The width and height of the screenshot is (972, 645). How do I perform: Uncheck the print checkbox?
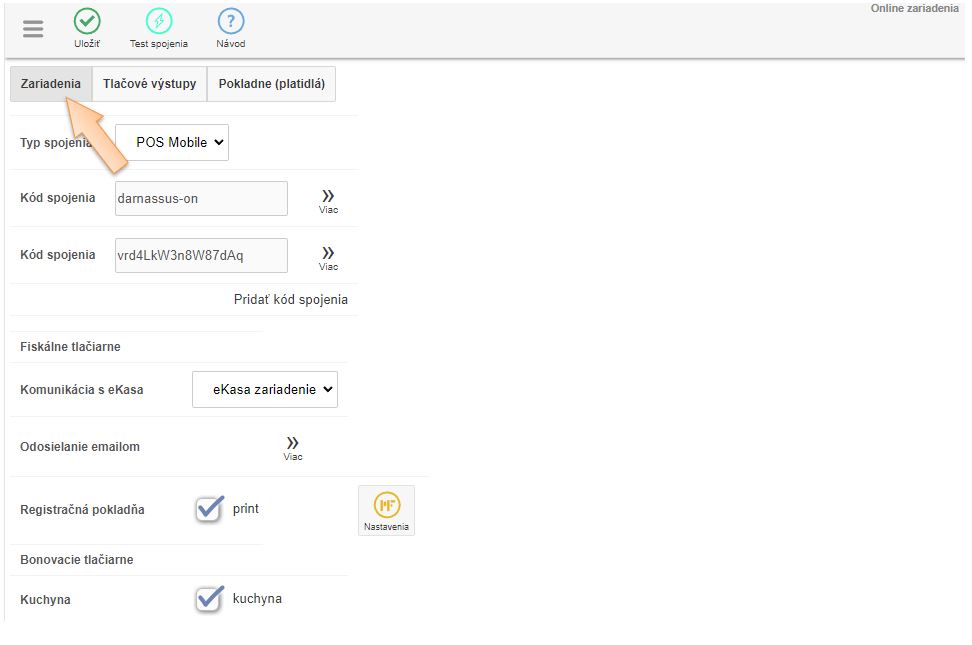click(209, 509)
